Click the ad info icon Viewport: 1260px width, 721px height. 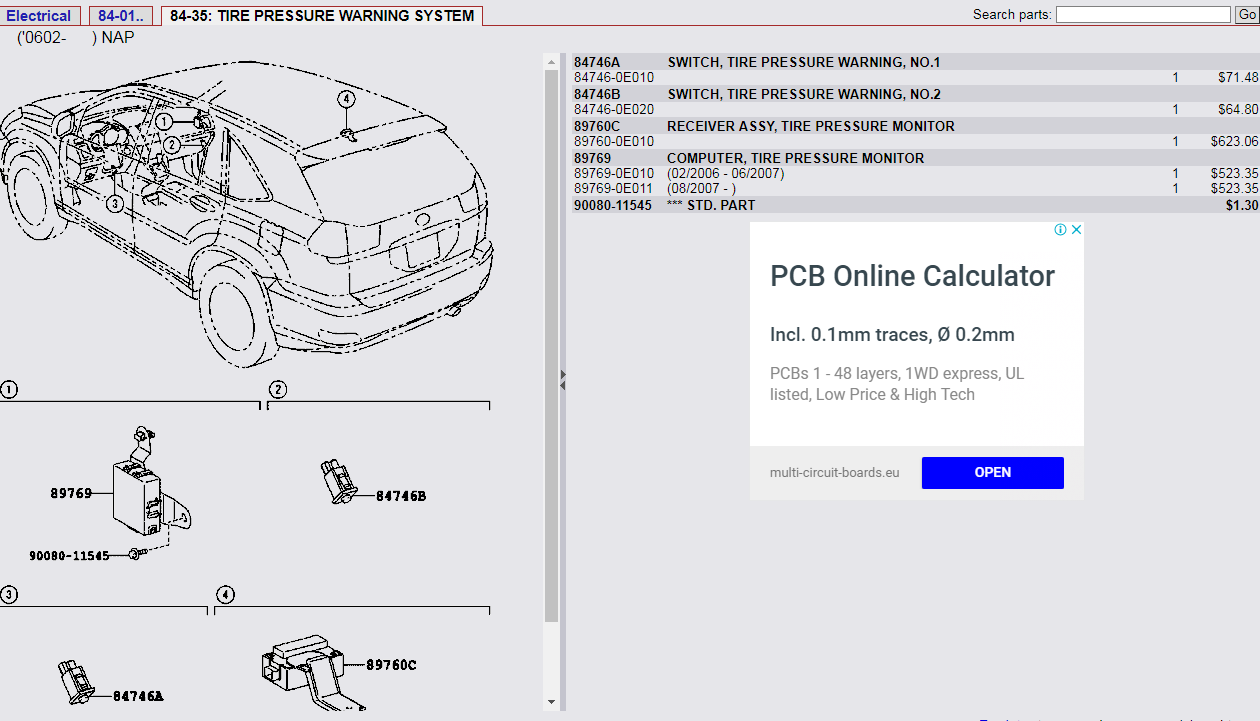(1060, 230)
